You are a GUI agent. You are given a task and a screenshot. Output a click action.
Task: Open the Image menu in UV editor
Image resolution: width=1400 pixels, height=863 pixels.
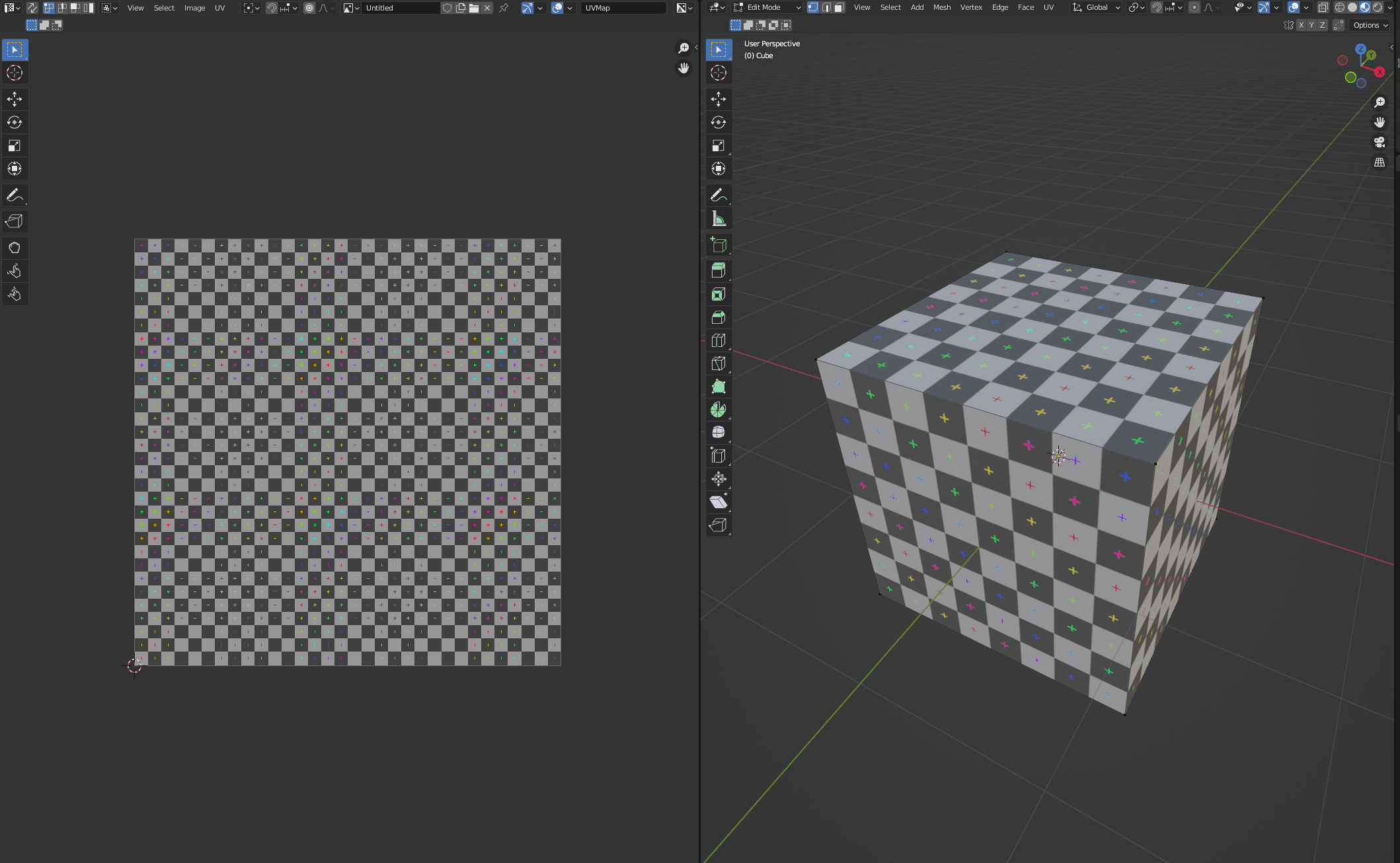[194, 8]
